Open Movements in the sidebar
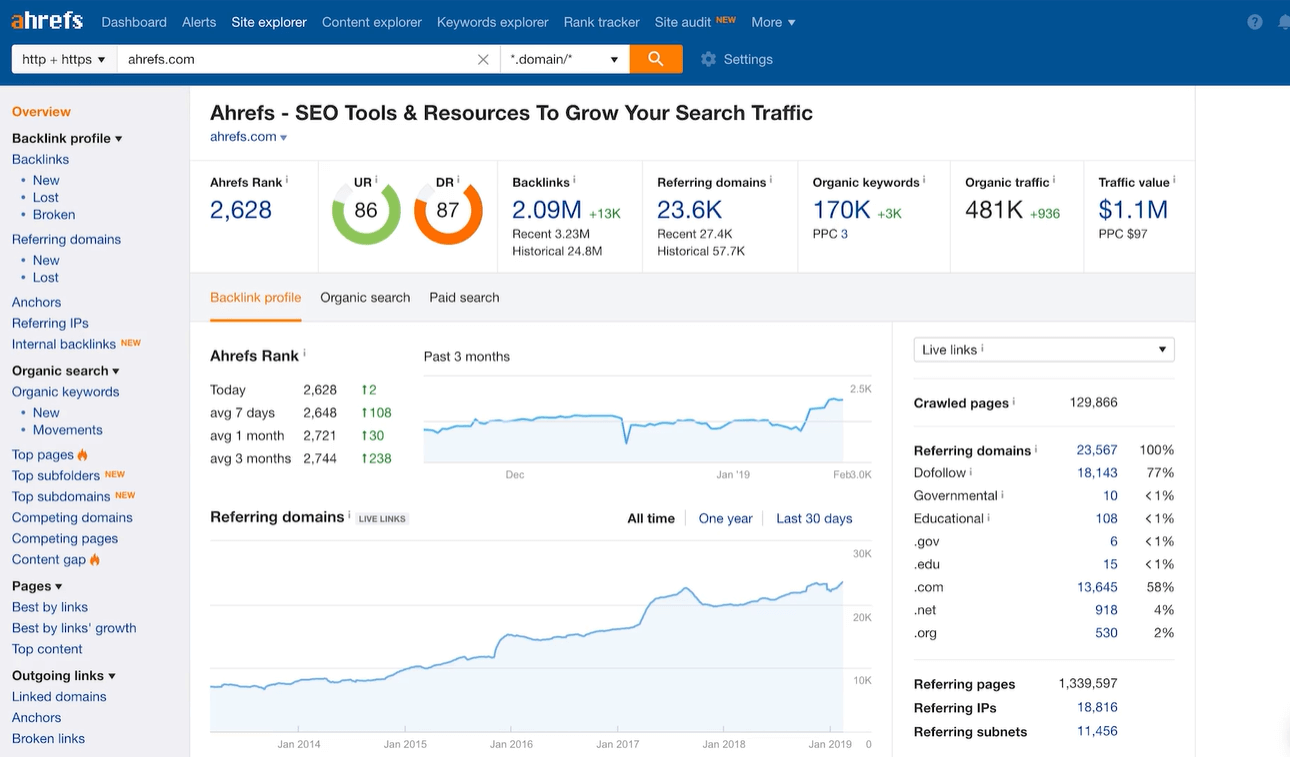The image size is (1290, 757). tap(68, 430)
